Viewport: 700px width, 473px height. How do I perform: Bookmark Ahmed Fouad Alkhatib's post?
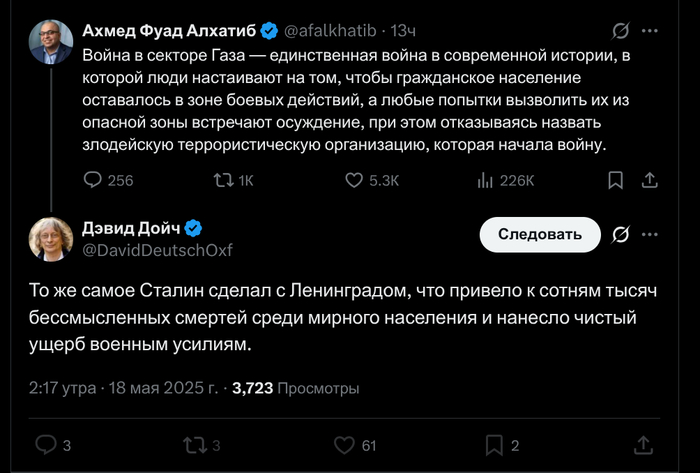click(616, 180)
